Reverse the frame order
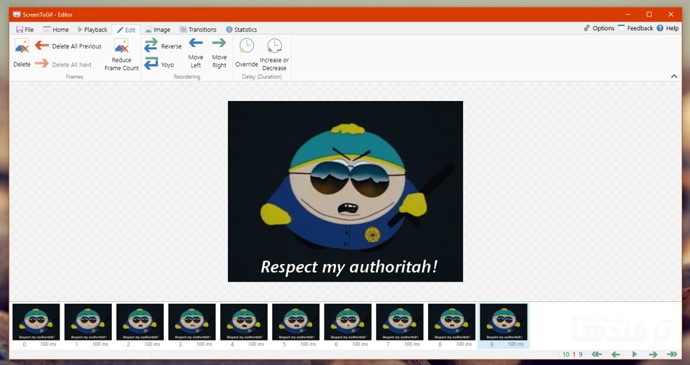Image resolution: width=690 pixels, height=365 pixels. pos(163,46)
